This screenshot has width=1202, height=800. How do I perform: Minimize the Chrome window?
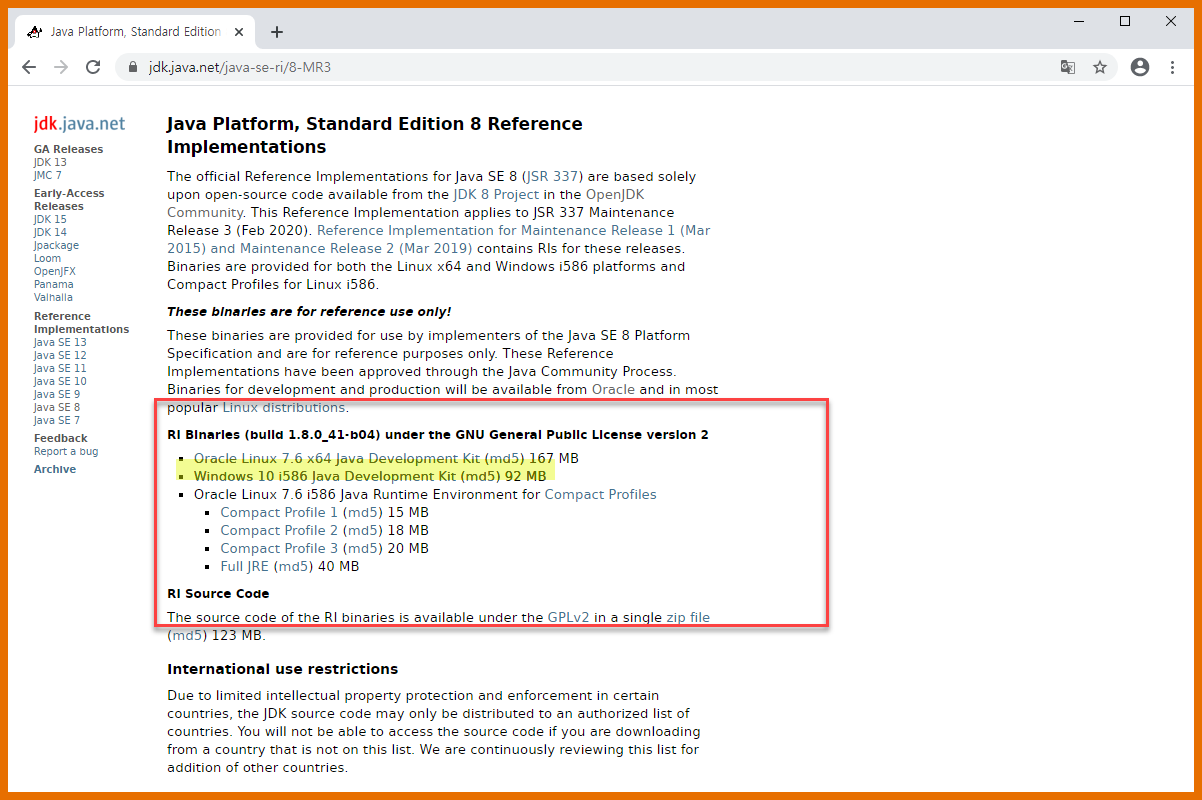[1079, 21]
